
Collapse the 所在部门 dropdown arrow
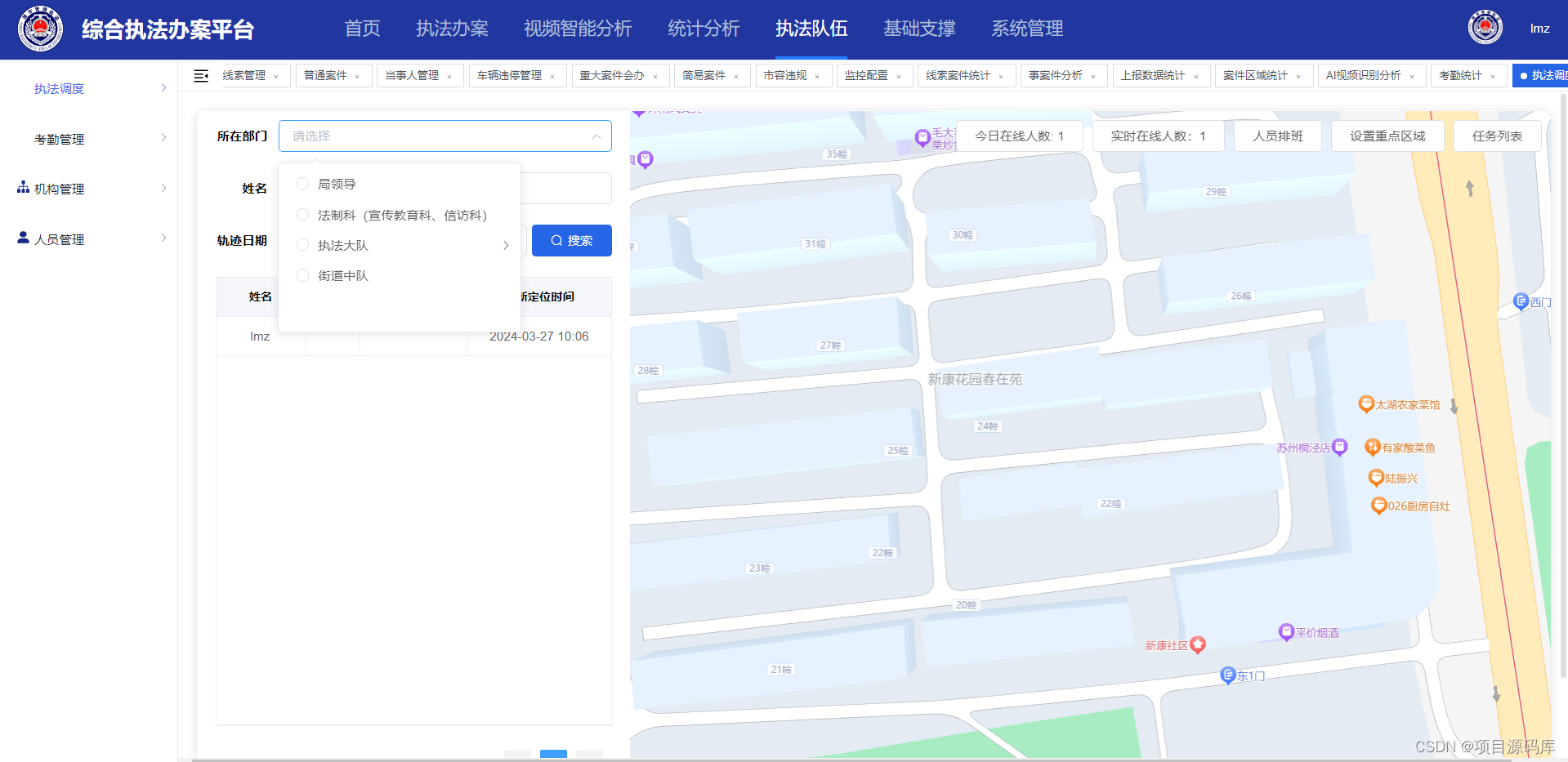click(x=596, y=136)
